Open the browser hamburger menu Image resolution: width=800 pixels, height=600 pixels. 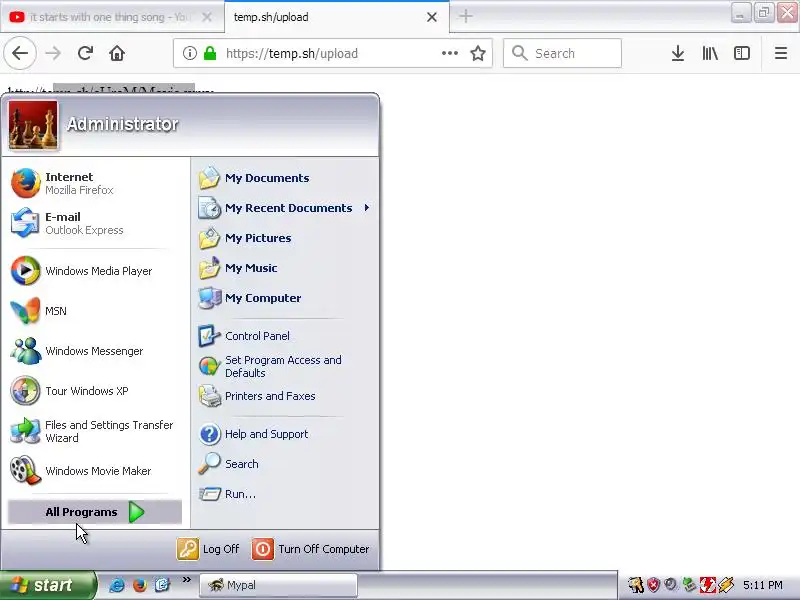pos(781,53)
